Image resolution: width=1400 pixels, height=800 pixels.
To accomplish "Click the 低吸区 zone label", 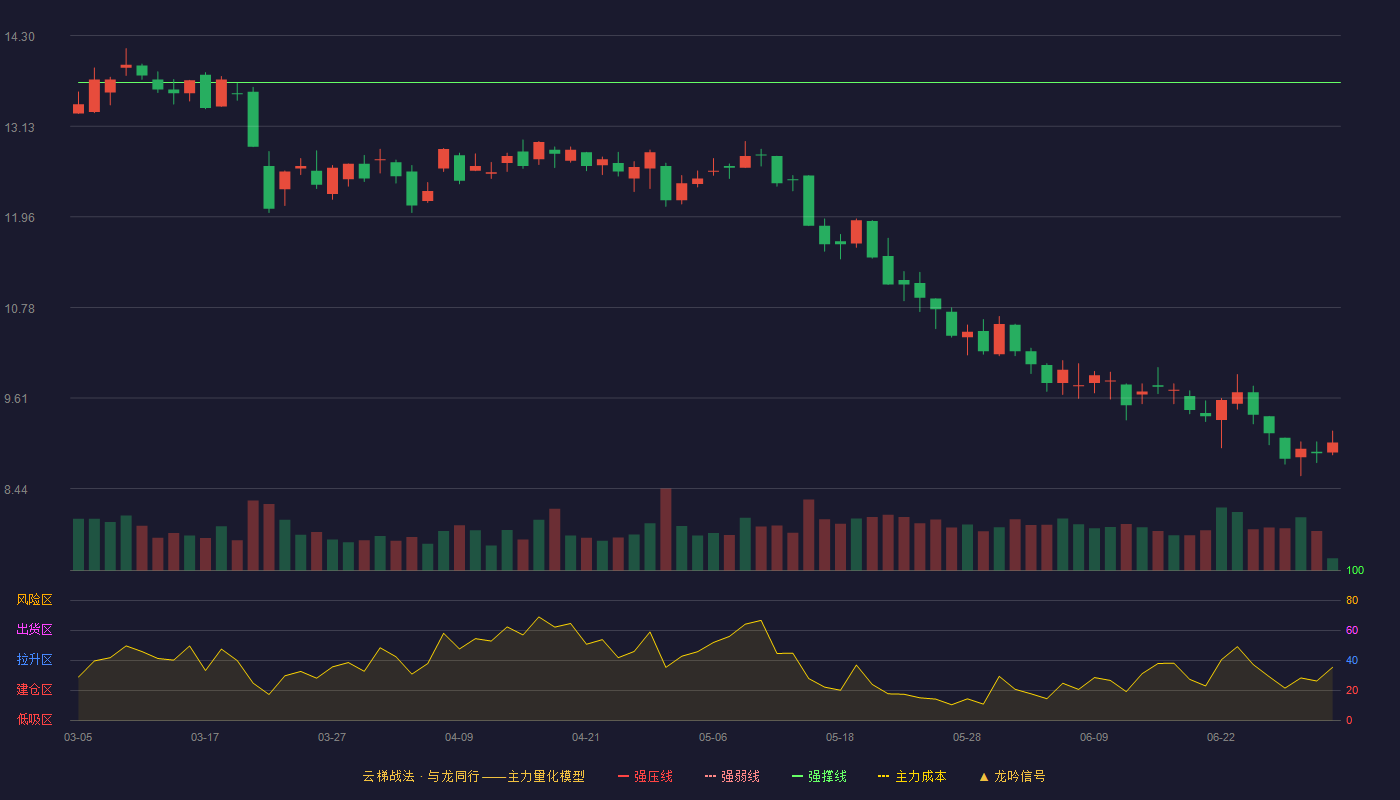I will click(35, 720).
